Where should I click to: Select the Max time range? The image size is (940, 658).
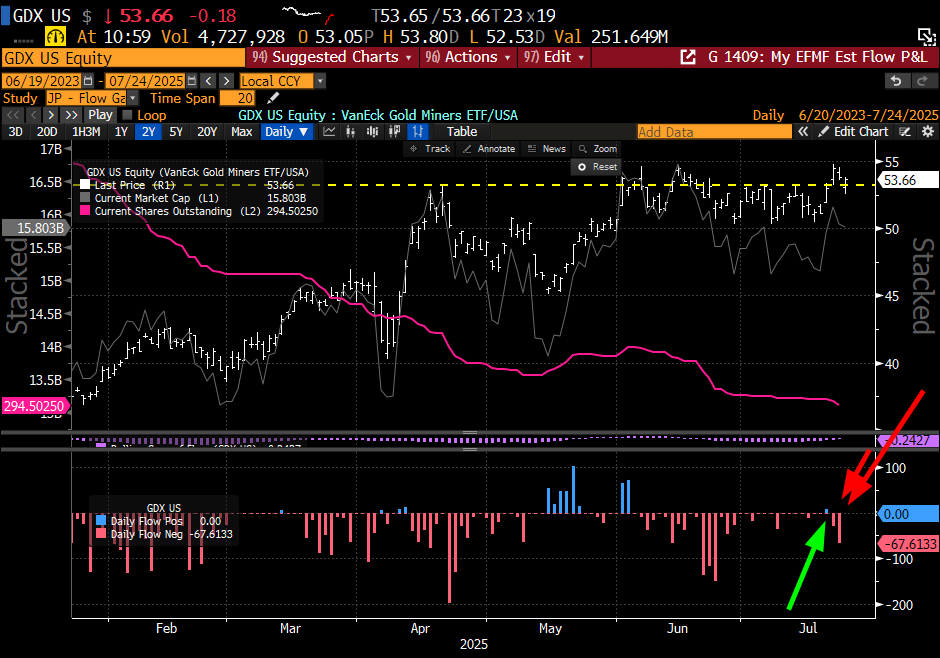point(242,132)
